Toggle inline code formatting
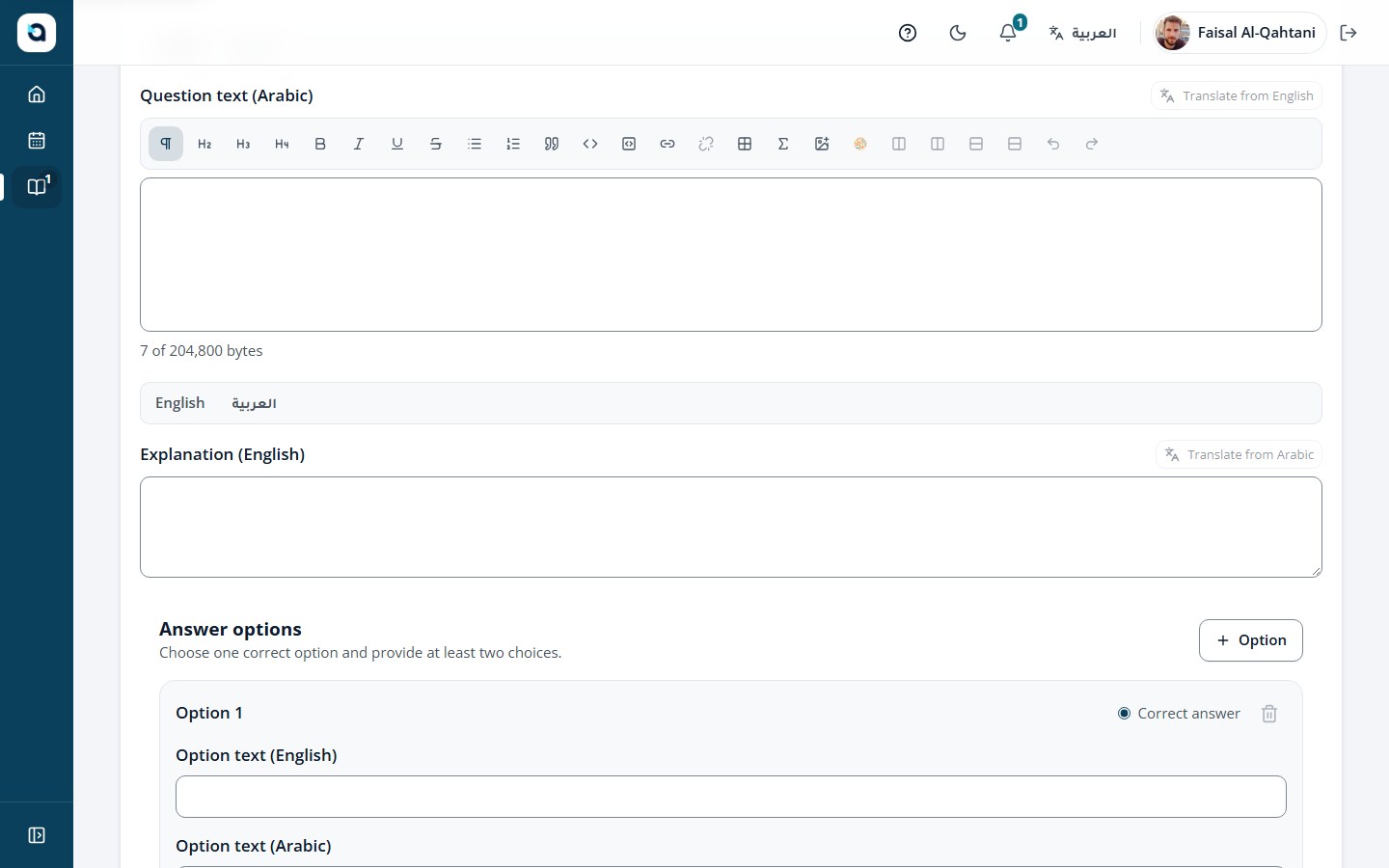 (590, 144)
